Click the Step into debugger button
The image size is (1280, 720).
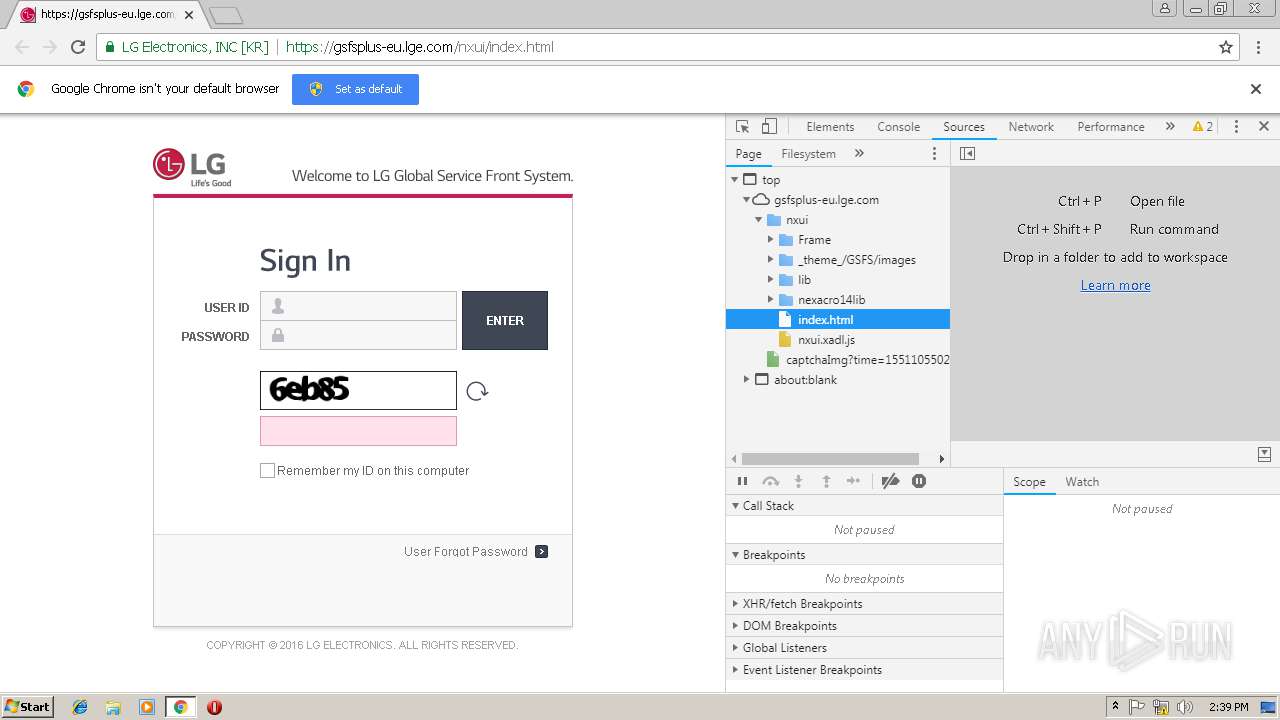798,481
